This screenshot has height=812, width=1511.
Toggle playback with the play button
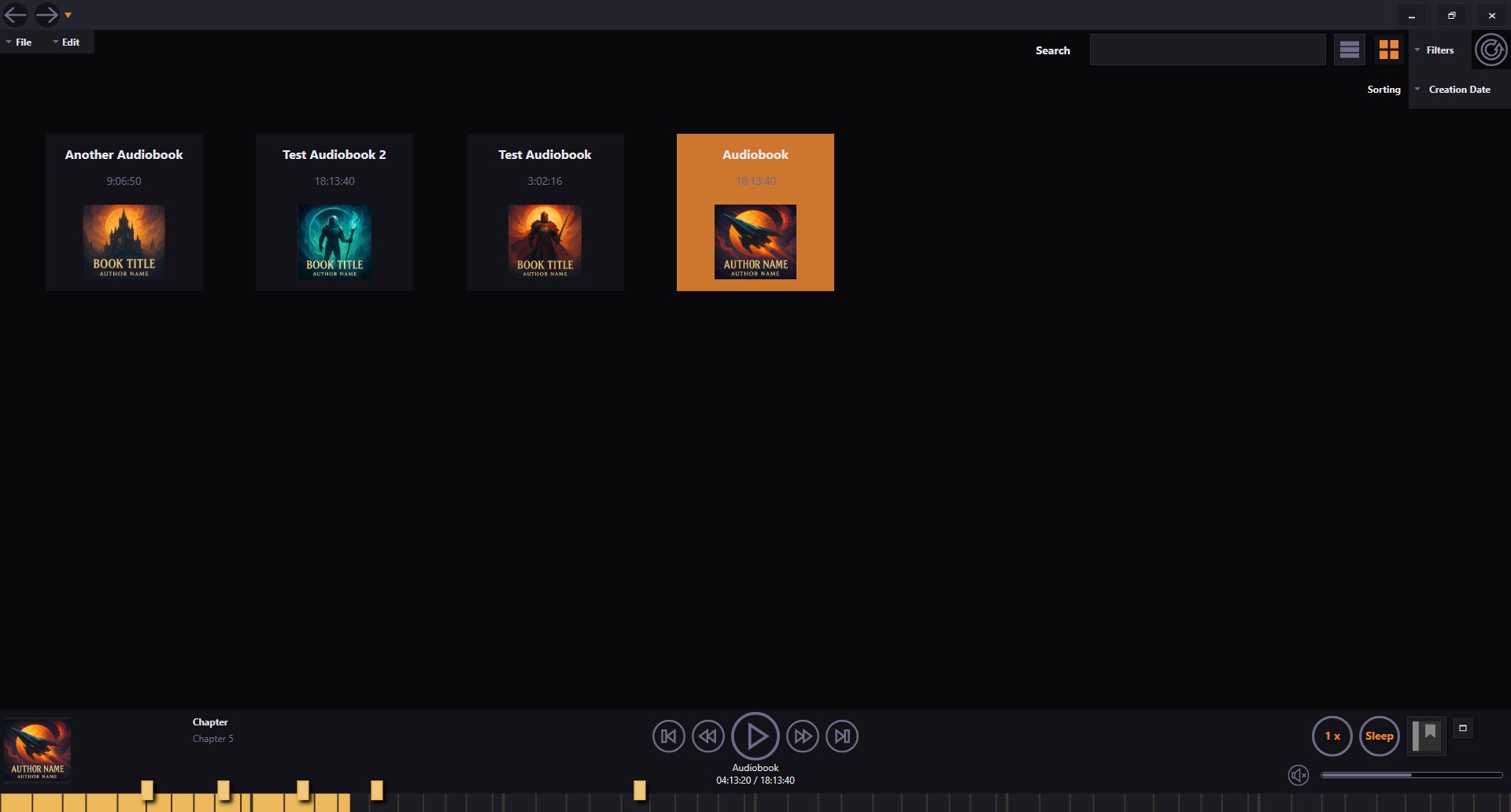pos(755,736)
